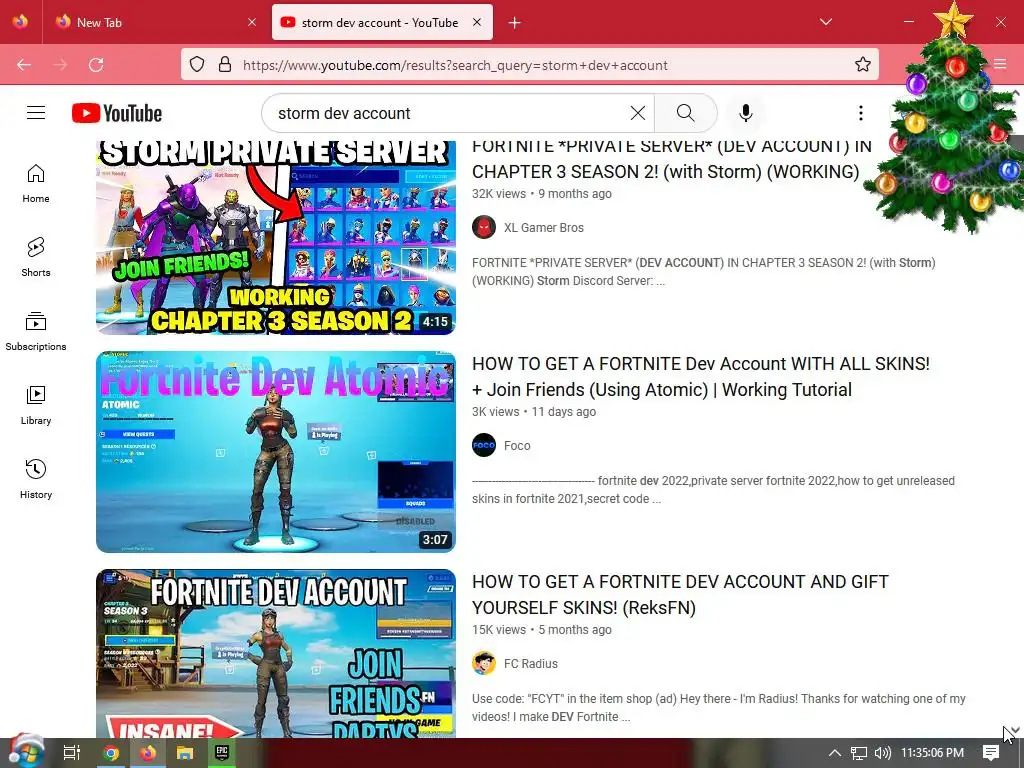Click Foco channel avatar
The width and height of the screenshot is (1024, 768).
click(x=484, y=445)
